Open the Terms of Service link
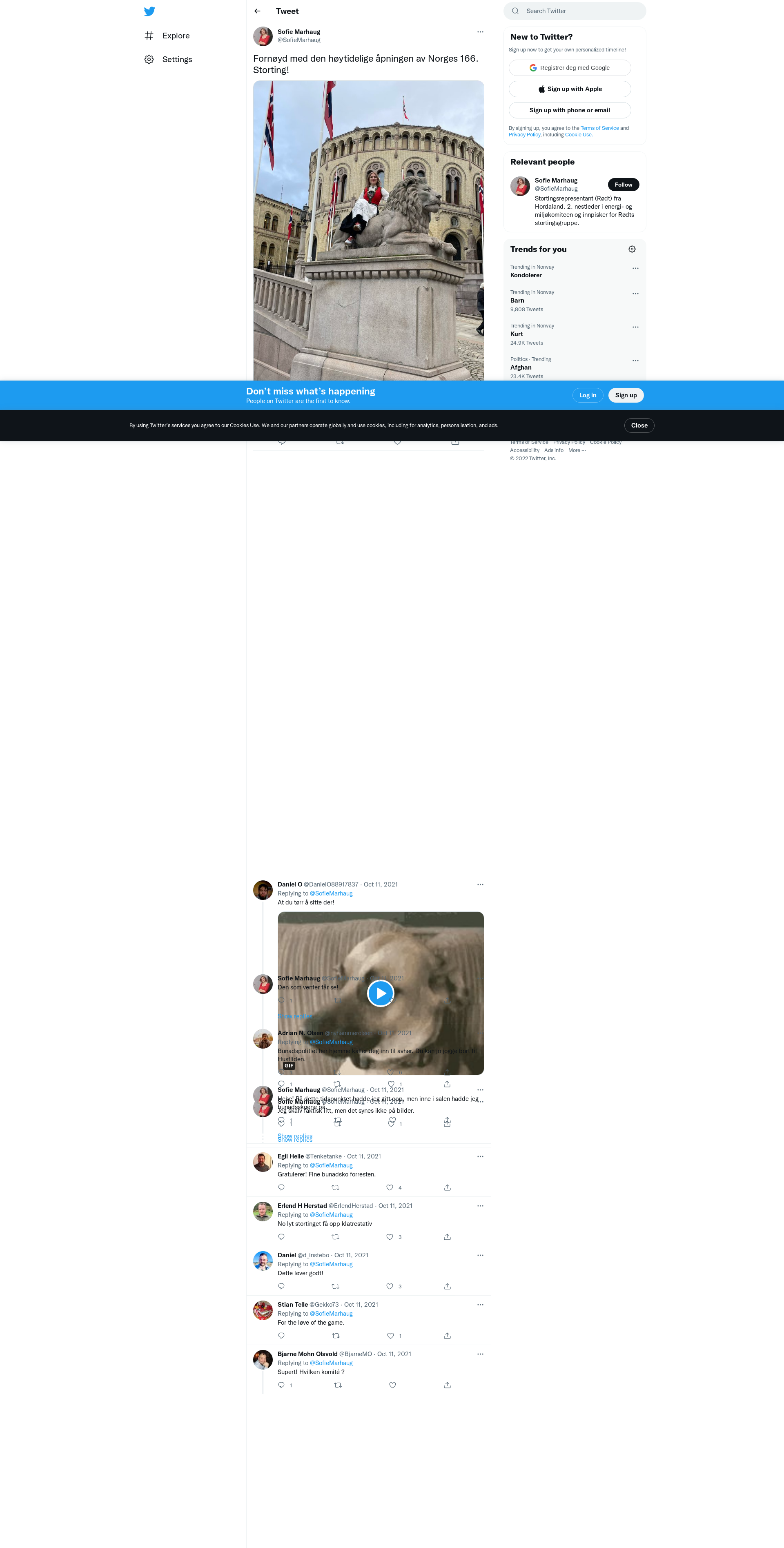784x1548 pixels. point(599,128)
